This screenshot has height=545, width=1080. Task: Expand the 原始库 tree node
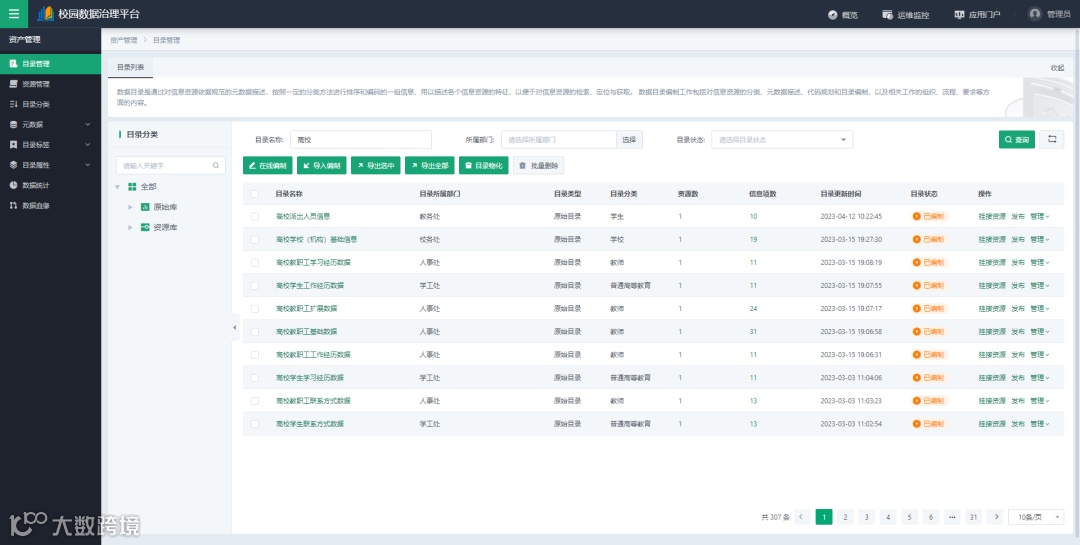point(130,207)
